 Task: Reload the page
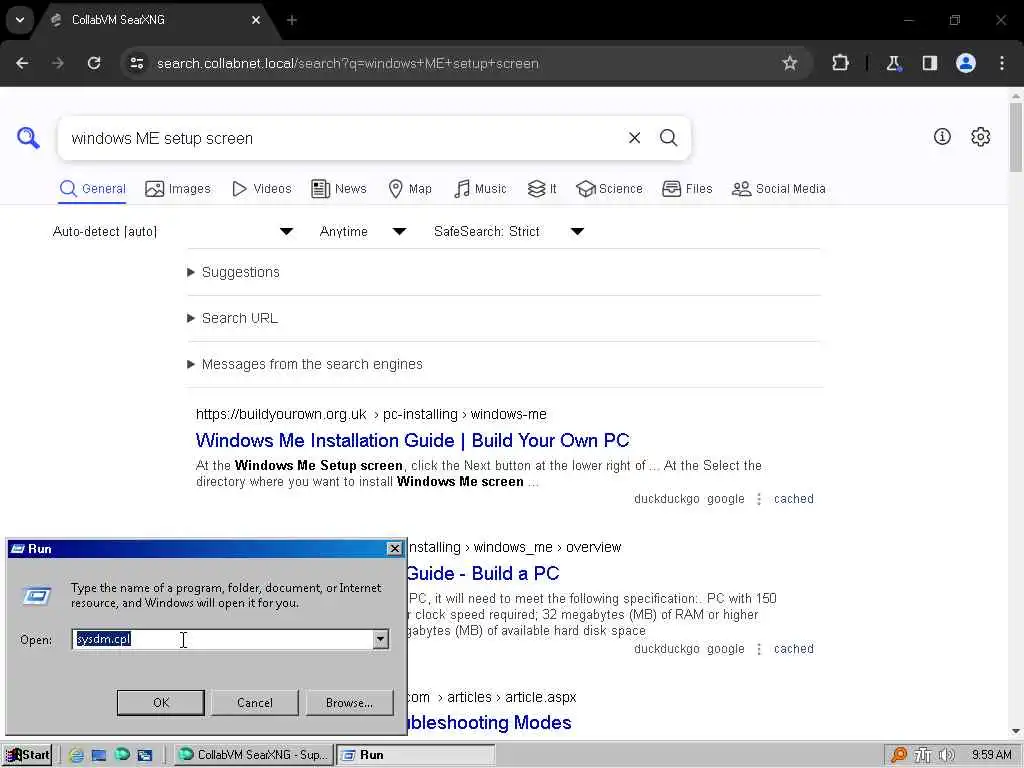click(94, 63)
